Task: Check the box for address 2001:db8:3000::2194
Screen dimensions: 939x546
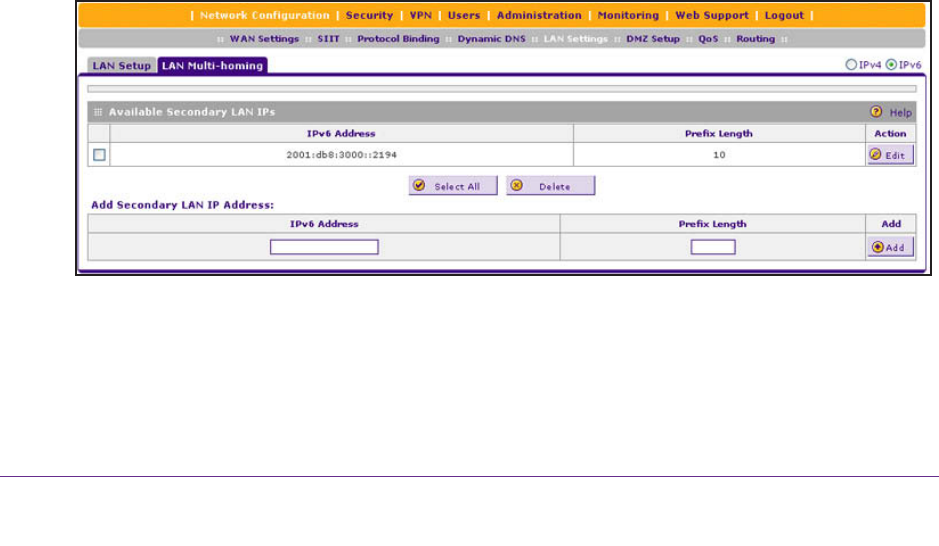Action: 99,155
